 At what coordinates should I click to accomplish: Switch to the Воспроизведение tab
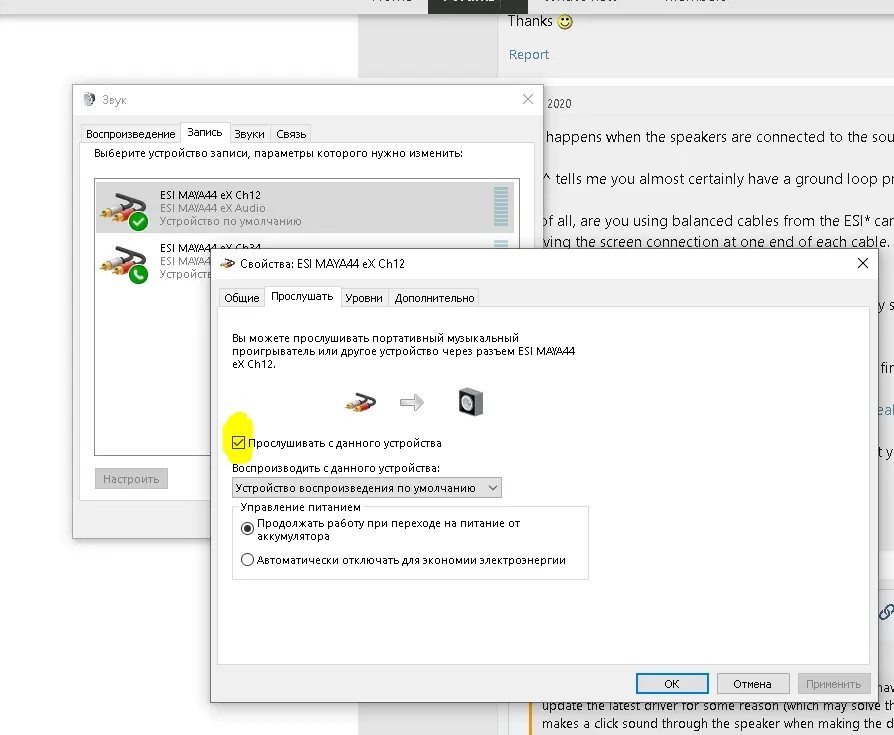click(131, 134)
